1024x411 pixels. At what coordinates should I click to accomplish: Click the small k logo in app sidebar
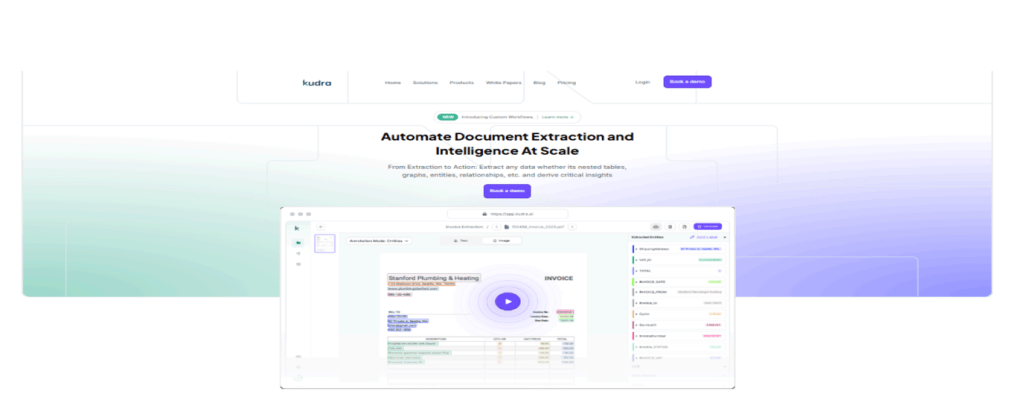click(x=297, y=228)
